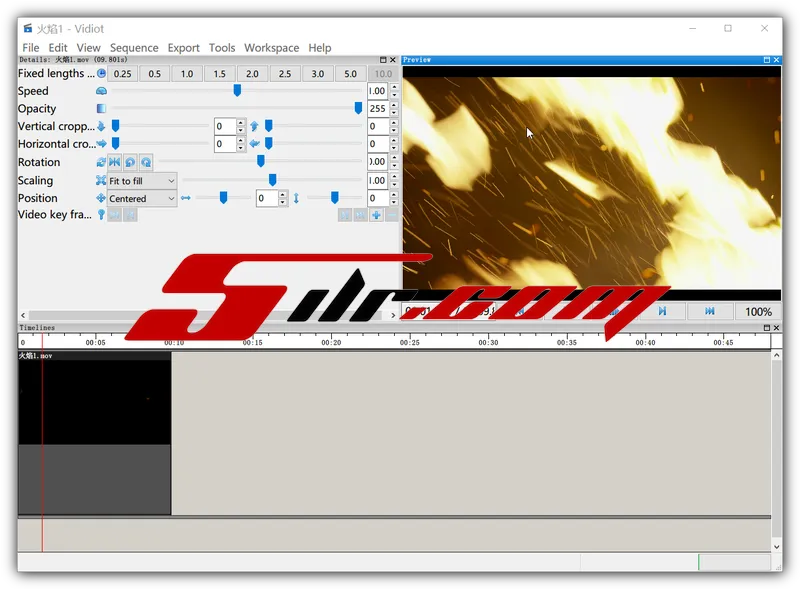Set fixed clip length to 0.25

click(122, 73)
